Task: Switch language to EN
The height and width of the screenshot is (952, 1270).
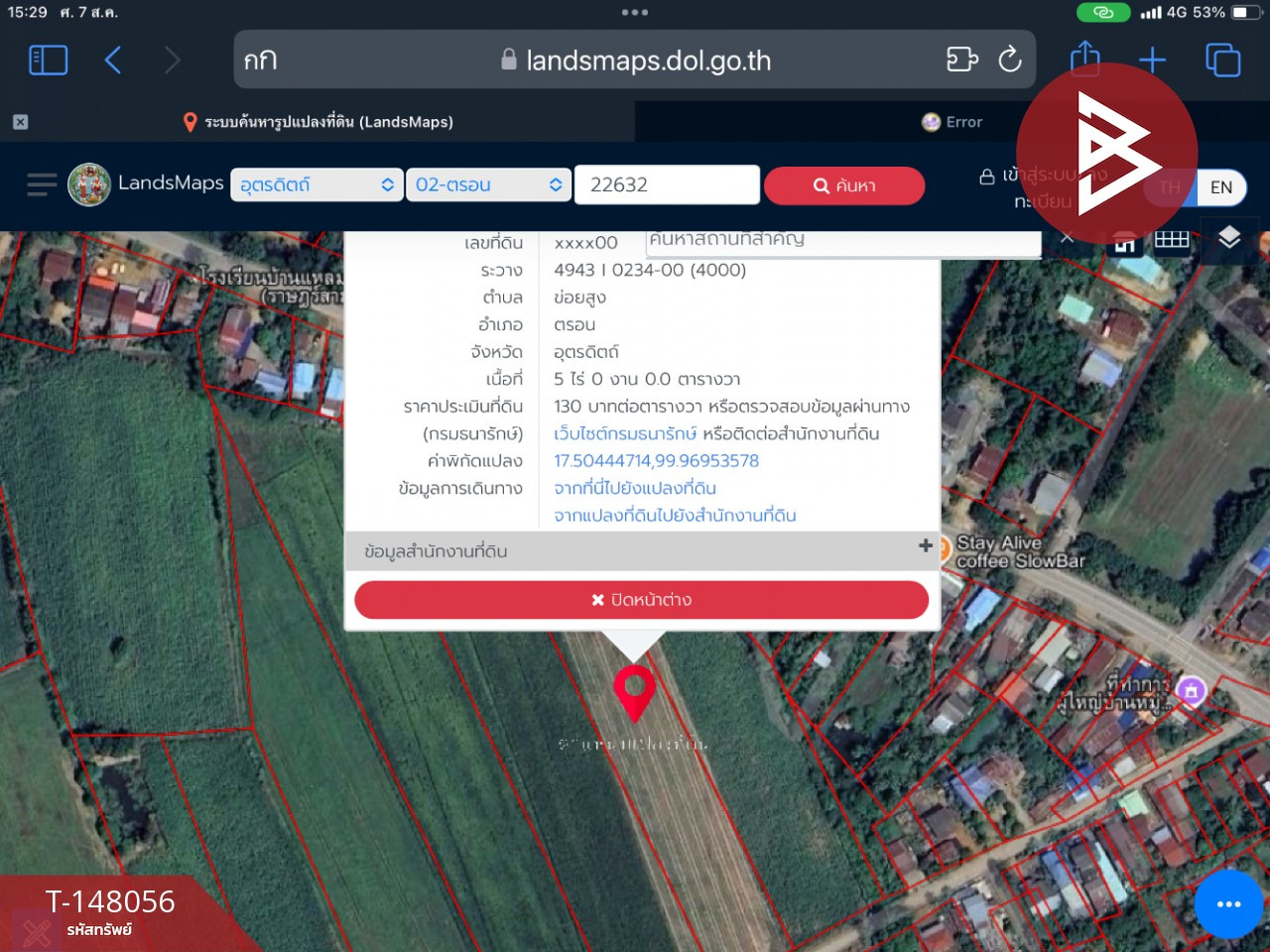Action: 1221,187
